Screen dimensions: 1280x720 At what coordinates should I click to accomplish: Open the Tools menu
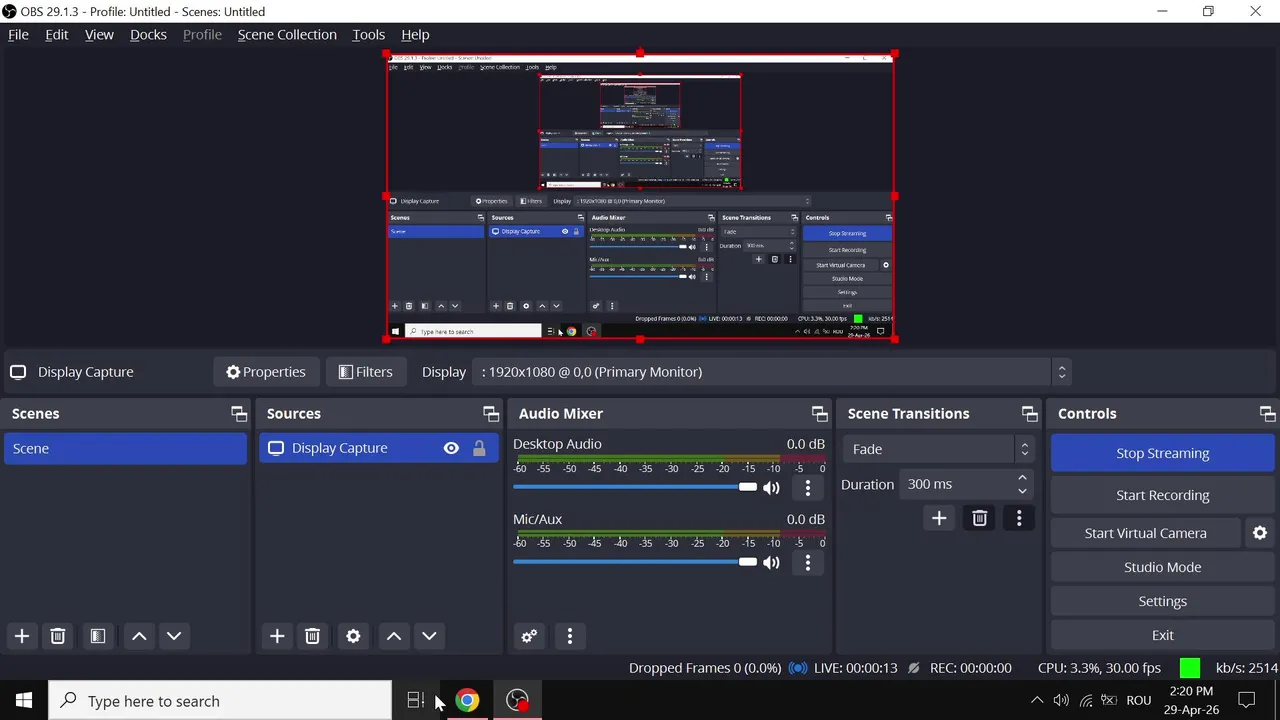pyautogui.click(x=368, y=34)
